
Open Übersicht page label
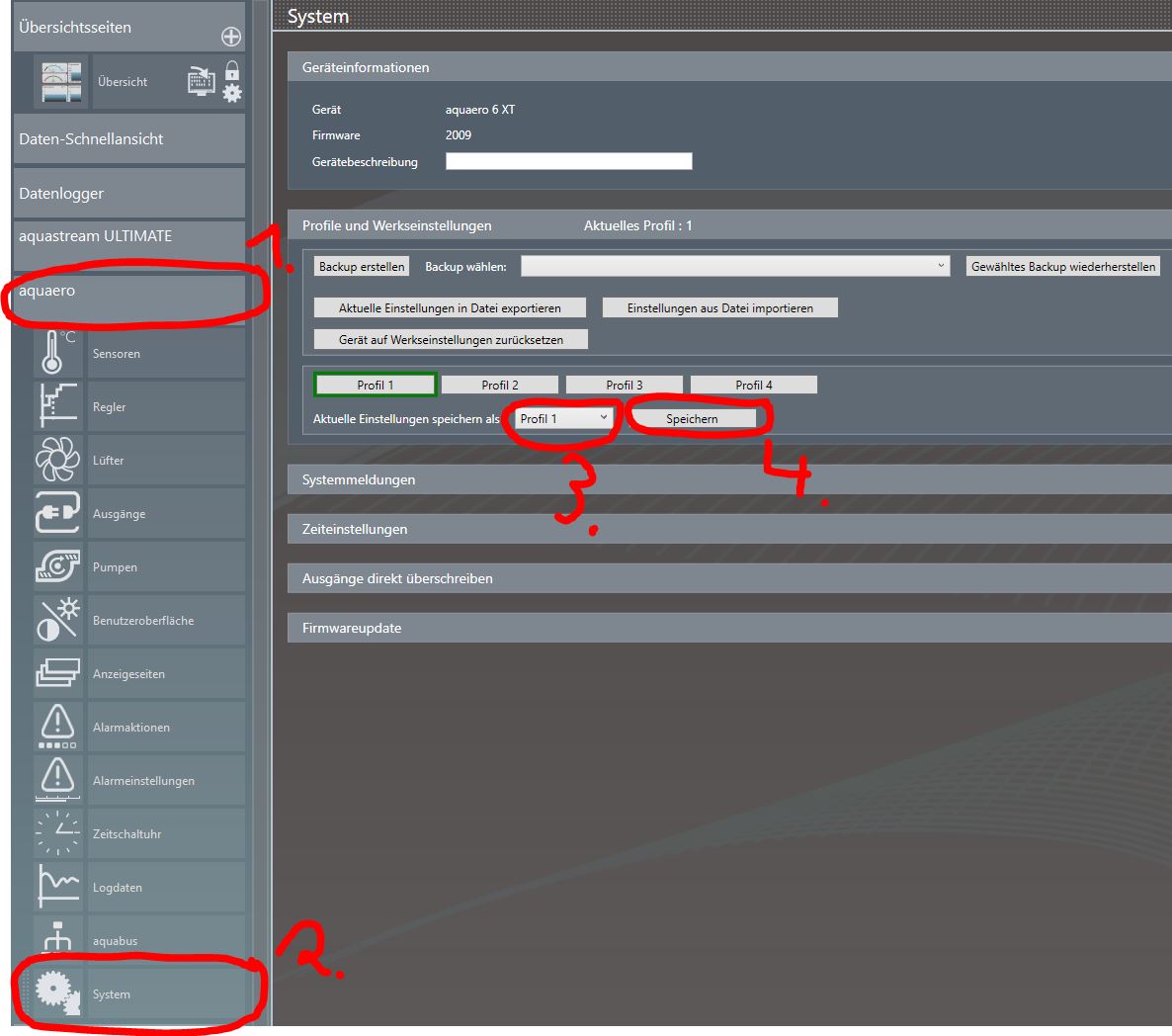pos(123,81)
